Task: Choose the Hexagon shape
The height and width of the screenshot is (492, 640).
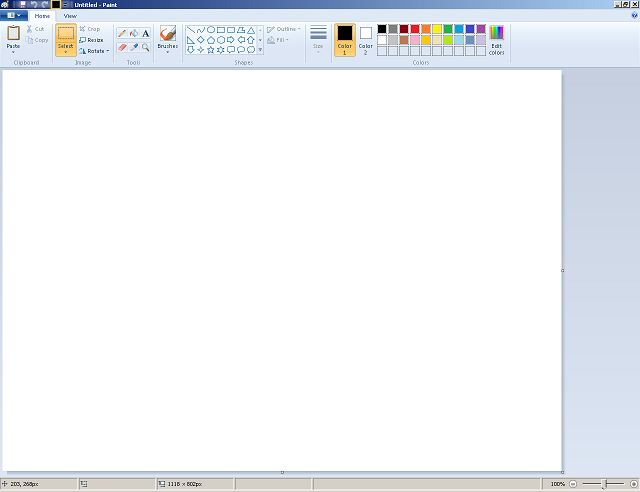Action: tap(220, 40)
